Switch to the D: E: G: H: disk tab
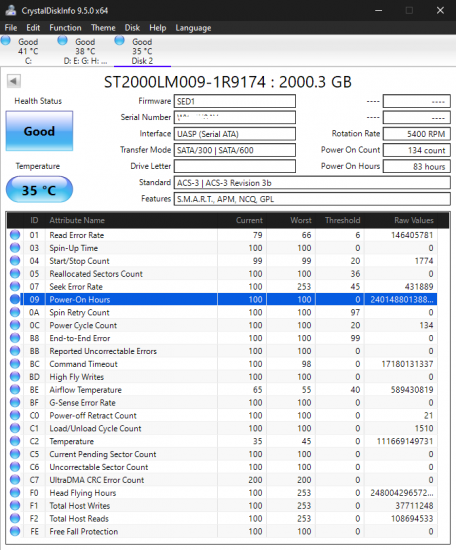The height and width of the screenshot is (550, 456). tap(85, 51)
